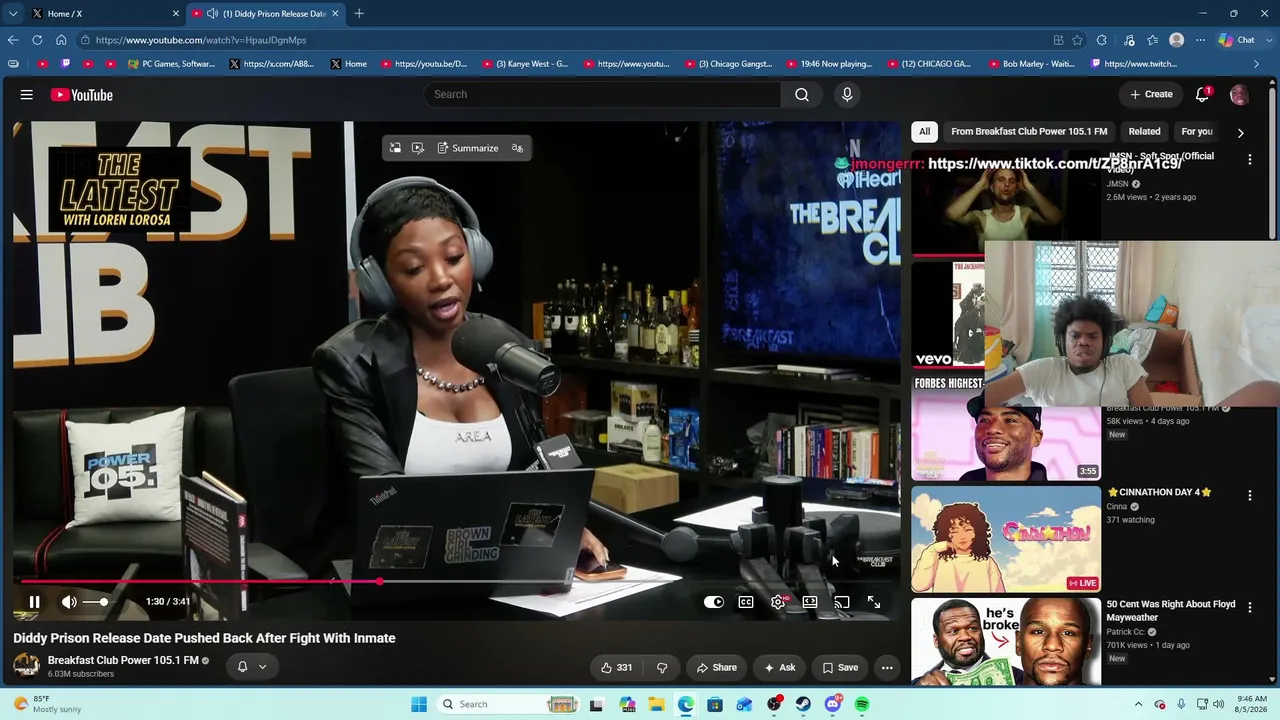1280x720 pixels.
Task: Toggle closed captions (CC) on the video
Action: pyautogui.click(x=746, y=602)
